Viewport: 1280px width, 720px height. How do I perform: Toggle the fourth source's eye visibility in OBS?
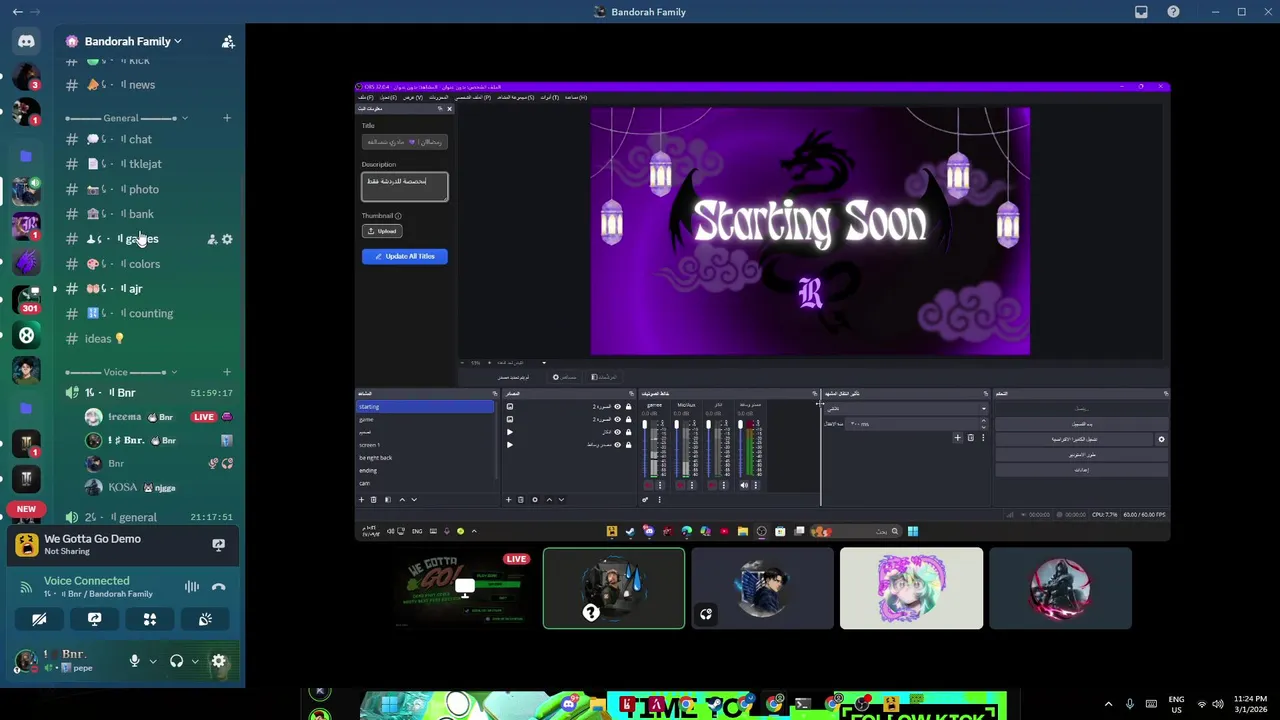point(617,444)
